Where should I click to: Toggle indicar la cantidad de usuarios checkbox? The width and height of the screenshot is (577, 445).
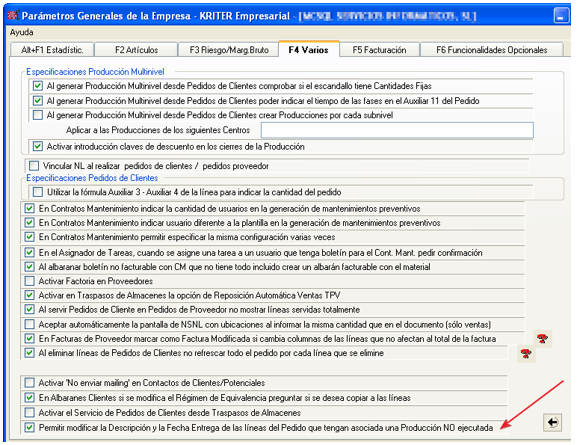29,209
